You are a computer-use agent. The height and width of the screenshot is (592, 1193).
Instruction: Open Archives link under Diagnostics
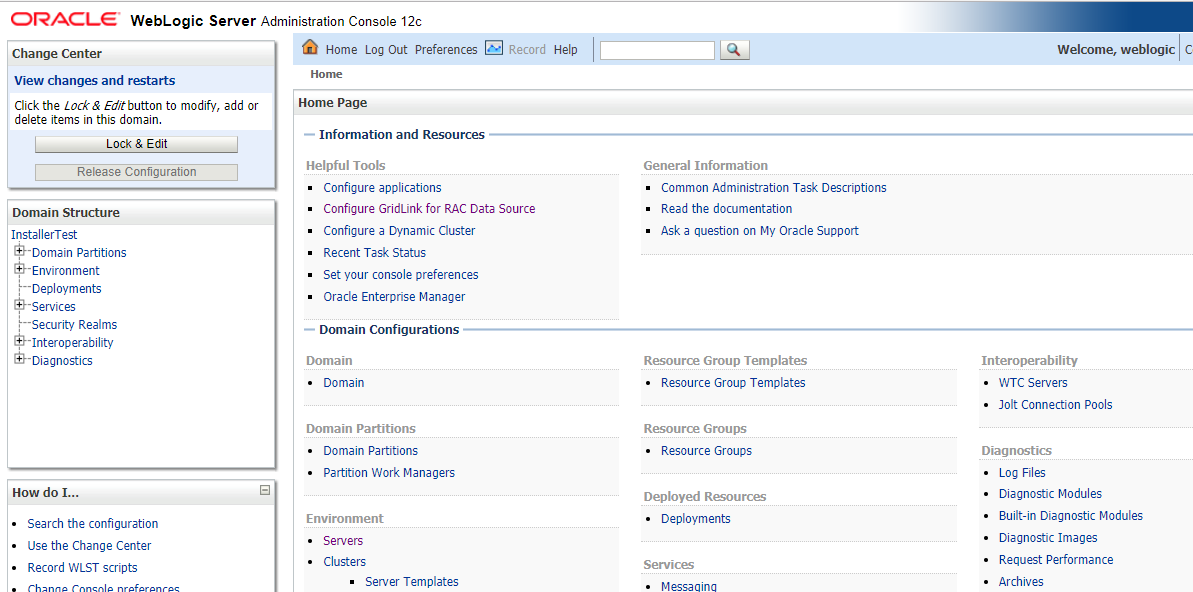coord(1021,581)
